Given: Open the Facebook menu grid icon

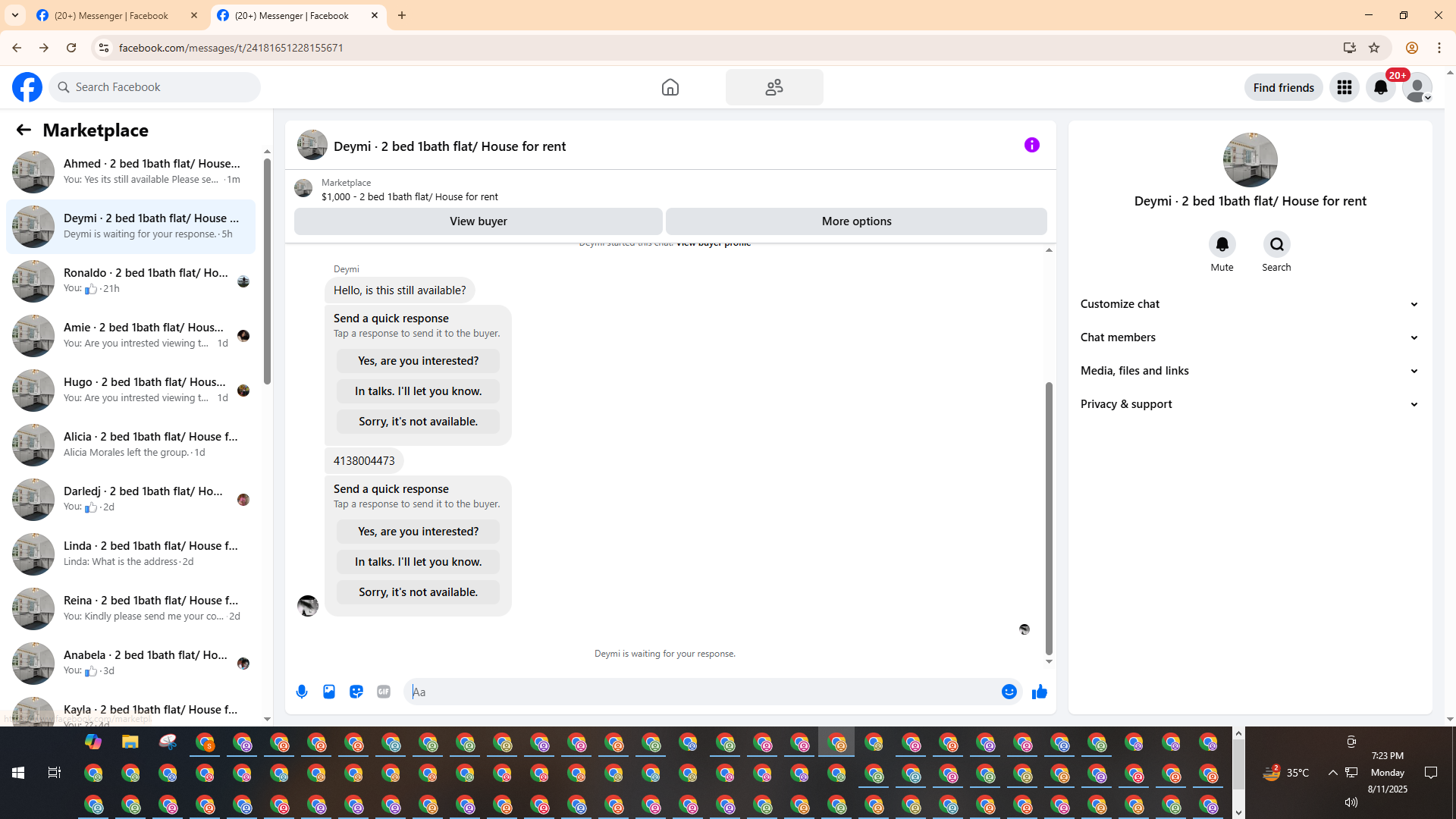Looking at the screenshot, I should (1344, 87).
